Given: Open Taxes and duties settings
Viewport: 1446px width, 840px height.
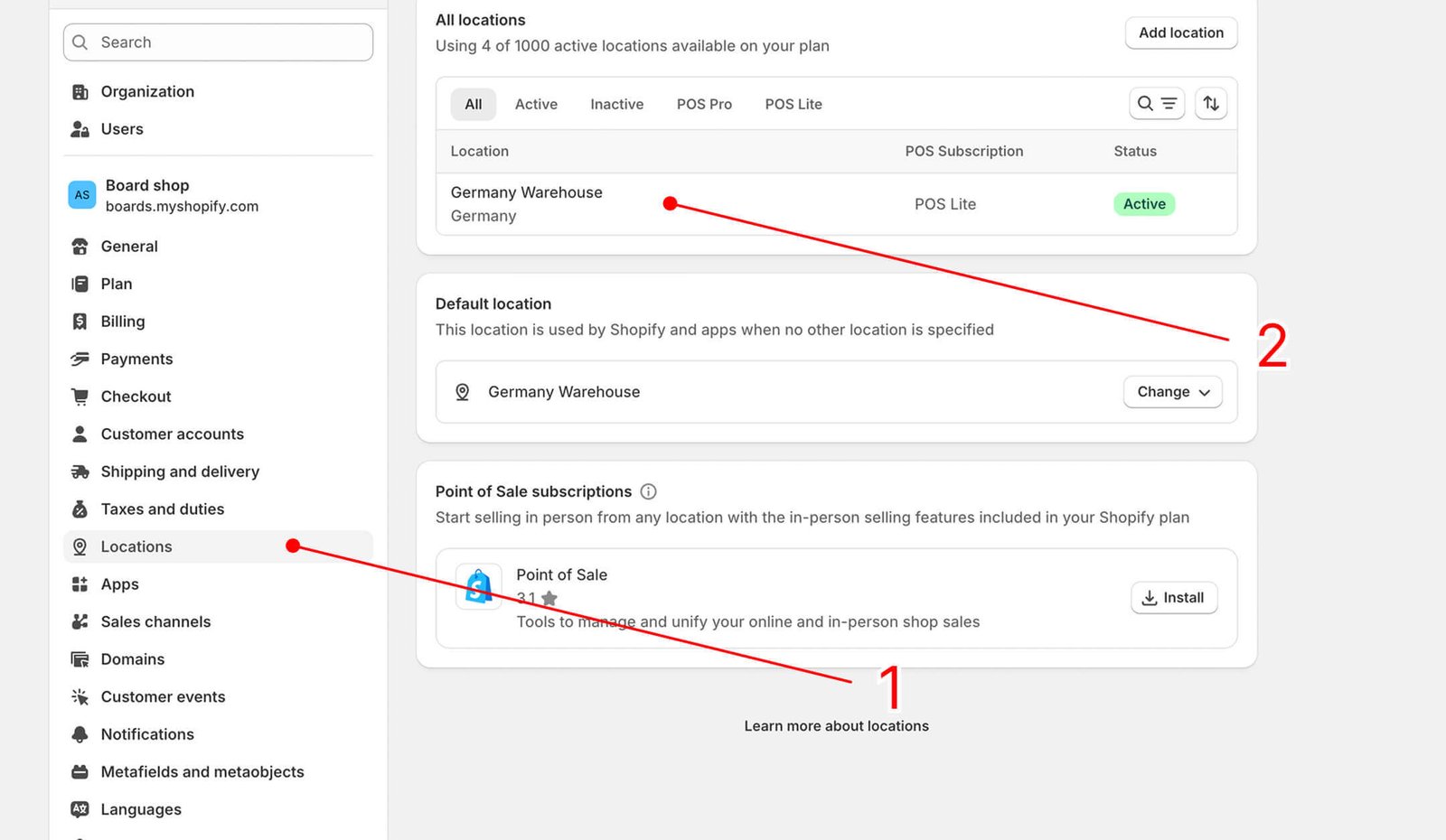Looking at the screenshot, I should 218,509.
